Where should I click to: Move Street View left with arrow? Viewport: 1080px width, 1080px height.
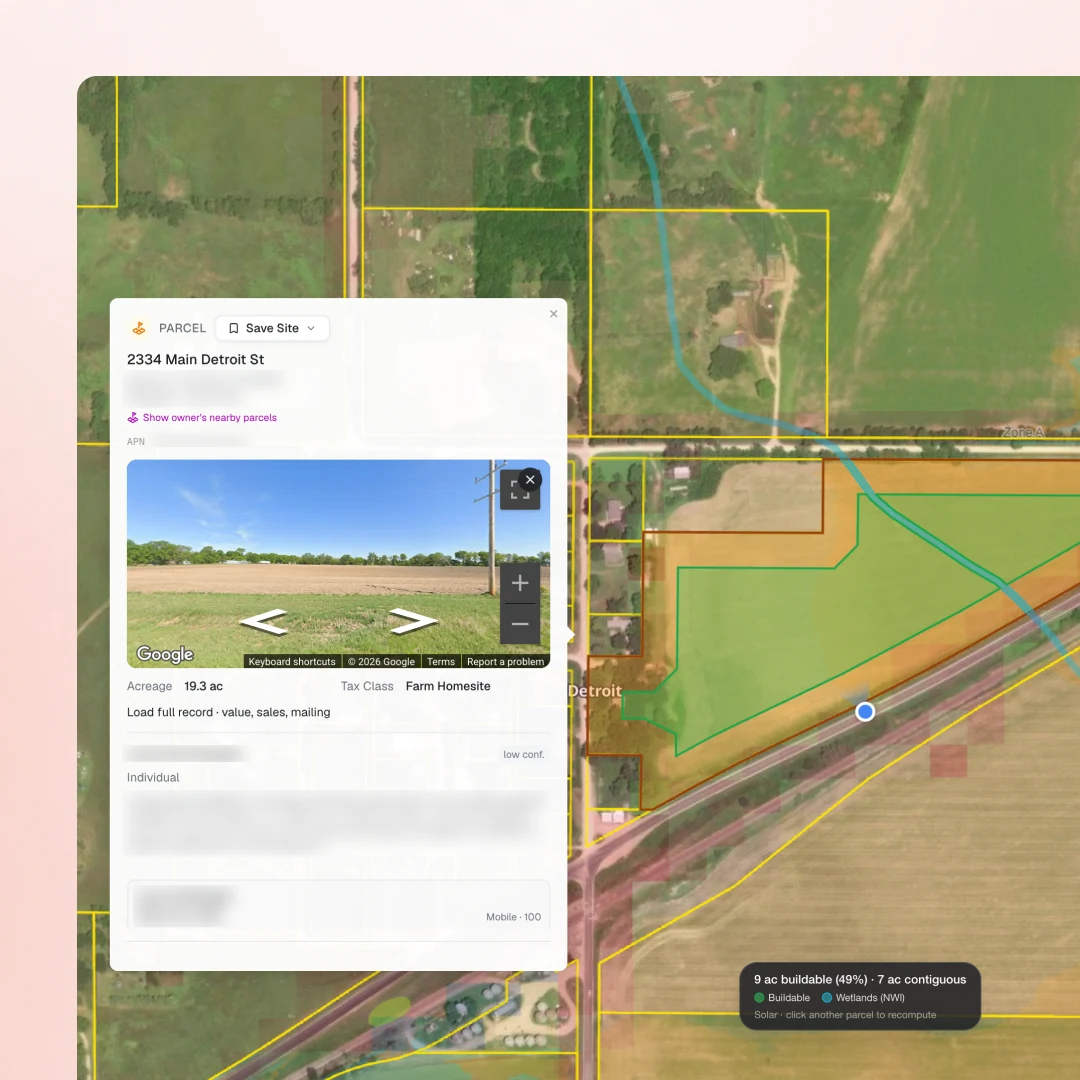pyautogui.click(x=263, y=621)
